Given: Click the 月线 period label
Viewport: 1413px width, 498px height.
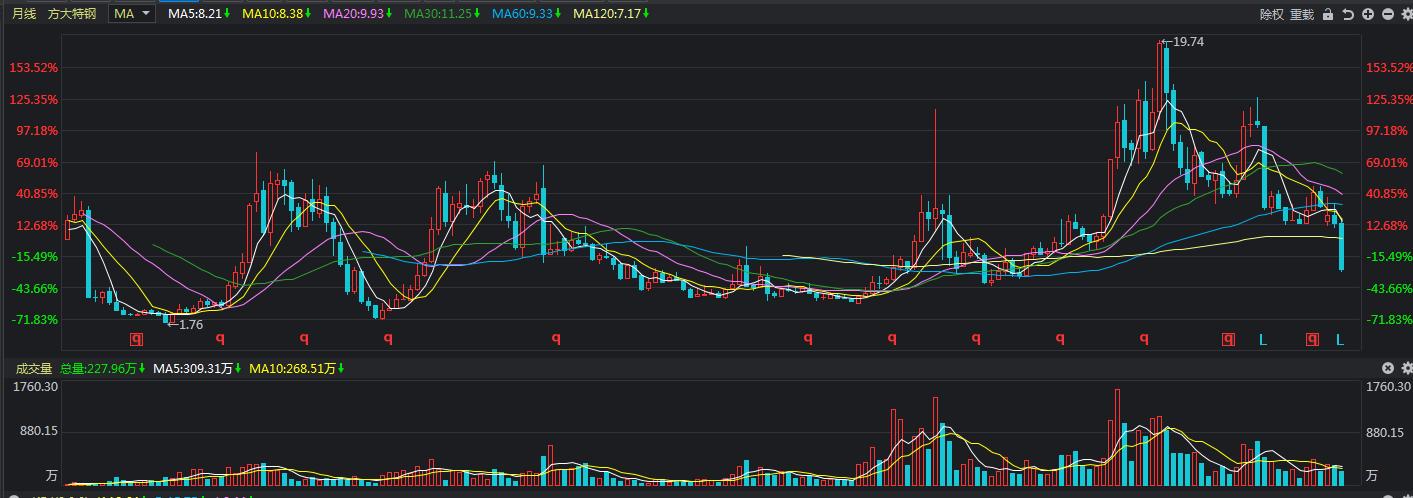Looking at the screenshot, I should [24, 14].
